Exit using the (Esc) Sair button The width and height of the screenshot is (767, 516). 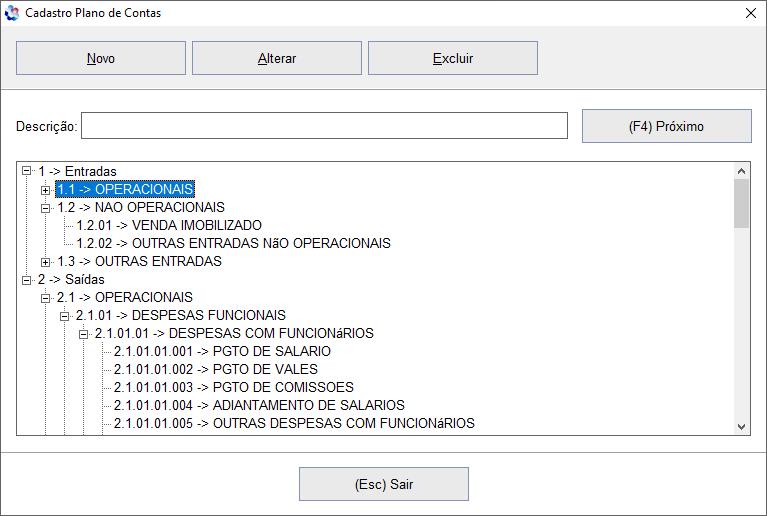384,484
